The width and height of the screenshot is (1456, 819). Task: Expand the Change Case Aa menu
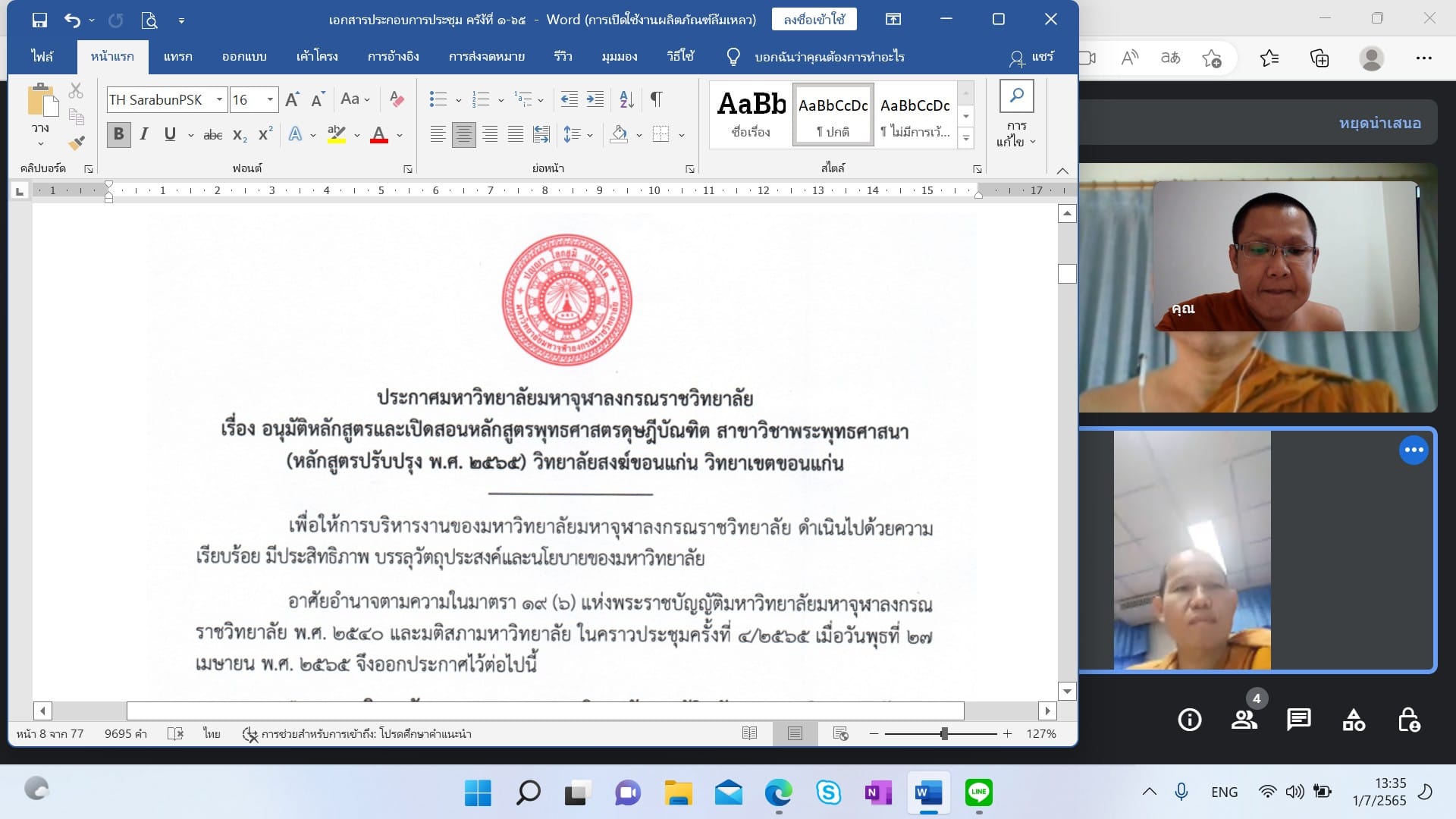[356, 99]
